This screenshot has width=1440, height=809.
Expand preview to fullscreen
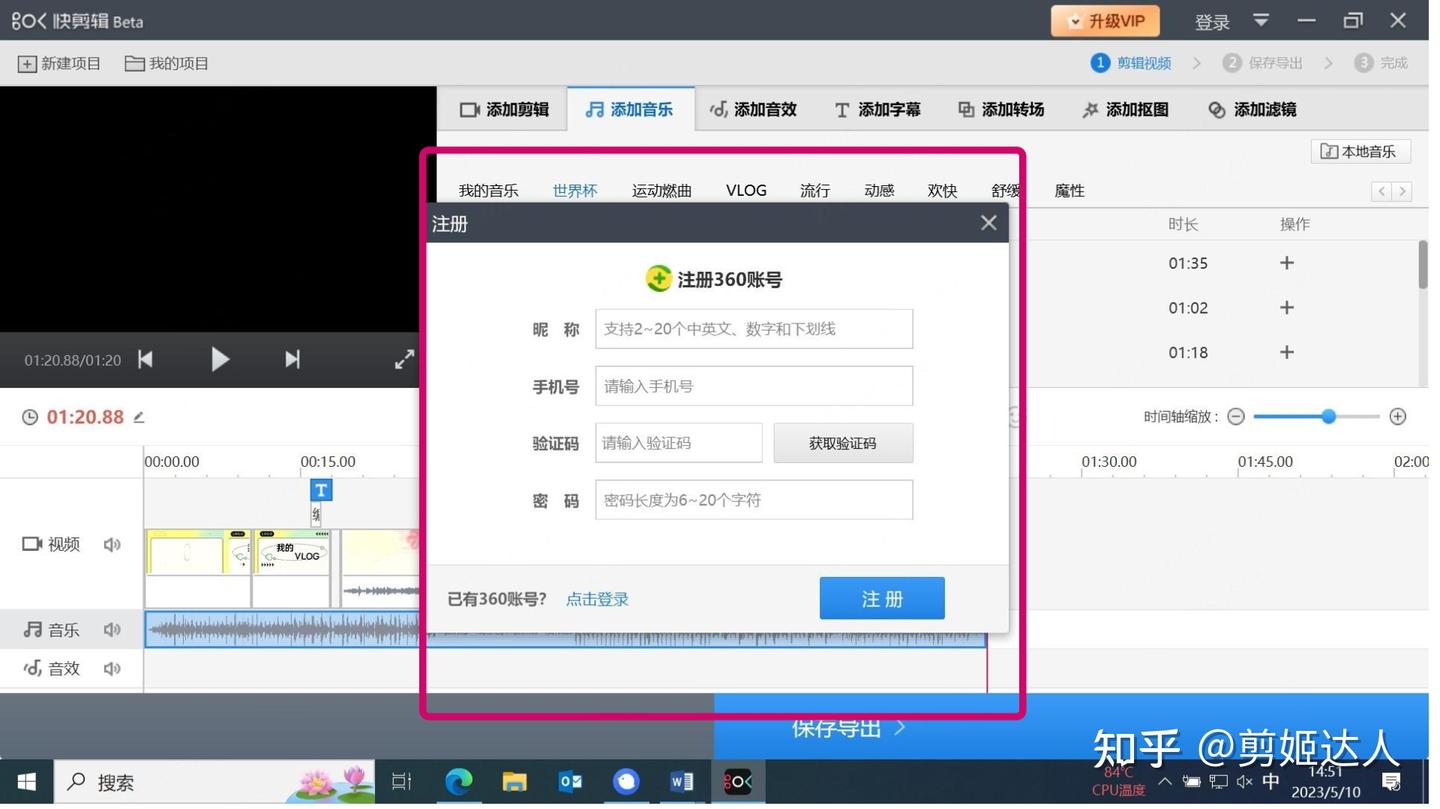pos(404,360)
